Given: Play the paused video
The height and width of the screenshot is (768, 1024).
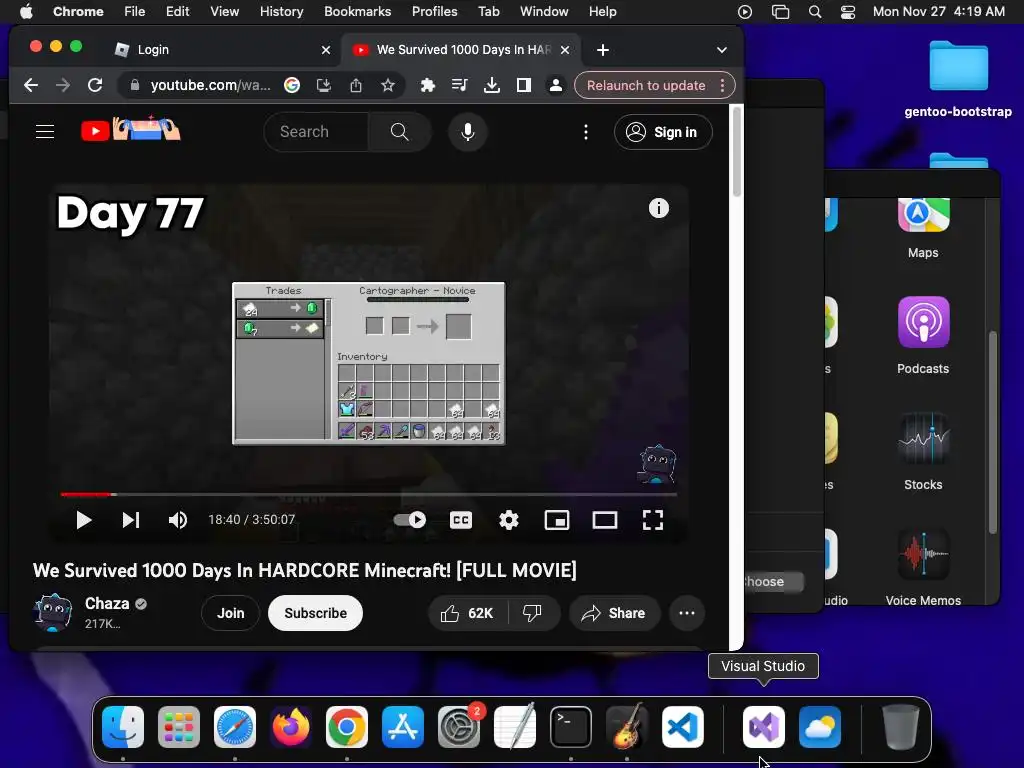Looking at the screenshot, I should [x=84, y=520].
